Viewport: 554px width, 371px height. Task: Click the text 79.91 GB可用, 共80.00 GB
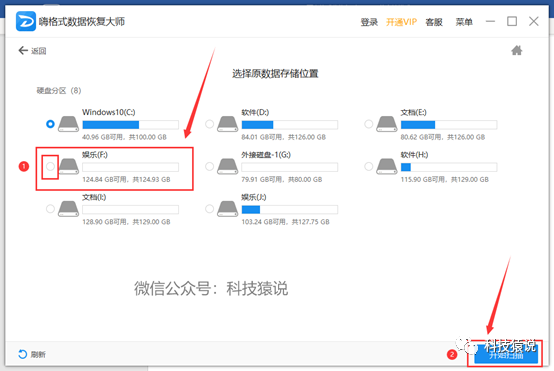pos(282,179)
